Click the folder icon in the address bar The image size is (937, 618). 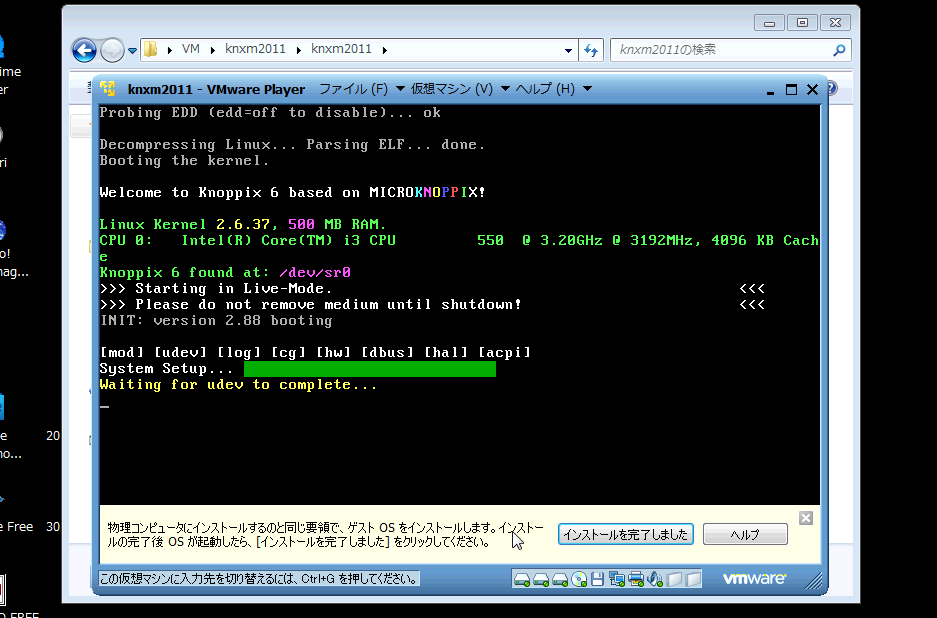(151, 49)
